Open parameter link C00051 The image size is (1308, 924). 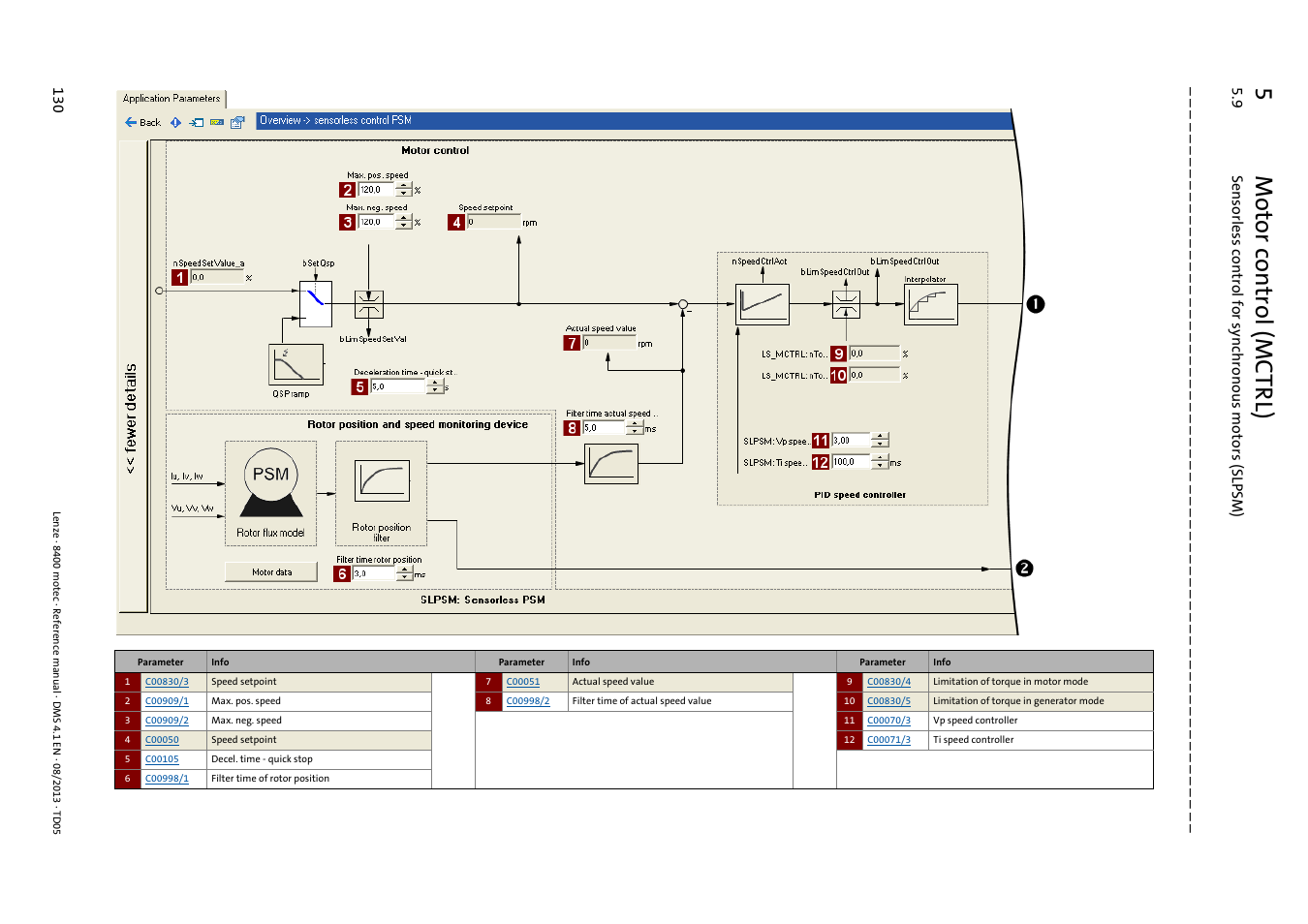tap(523, 682)
